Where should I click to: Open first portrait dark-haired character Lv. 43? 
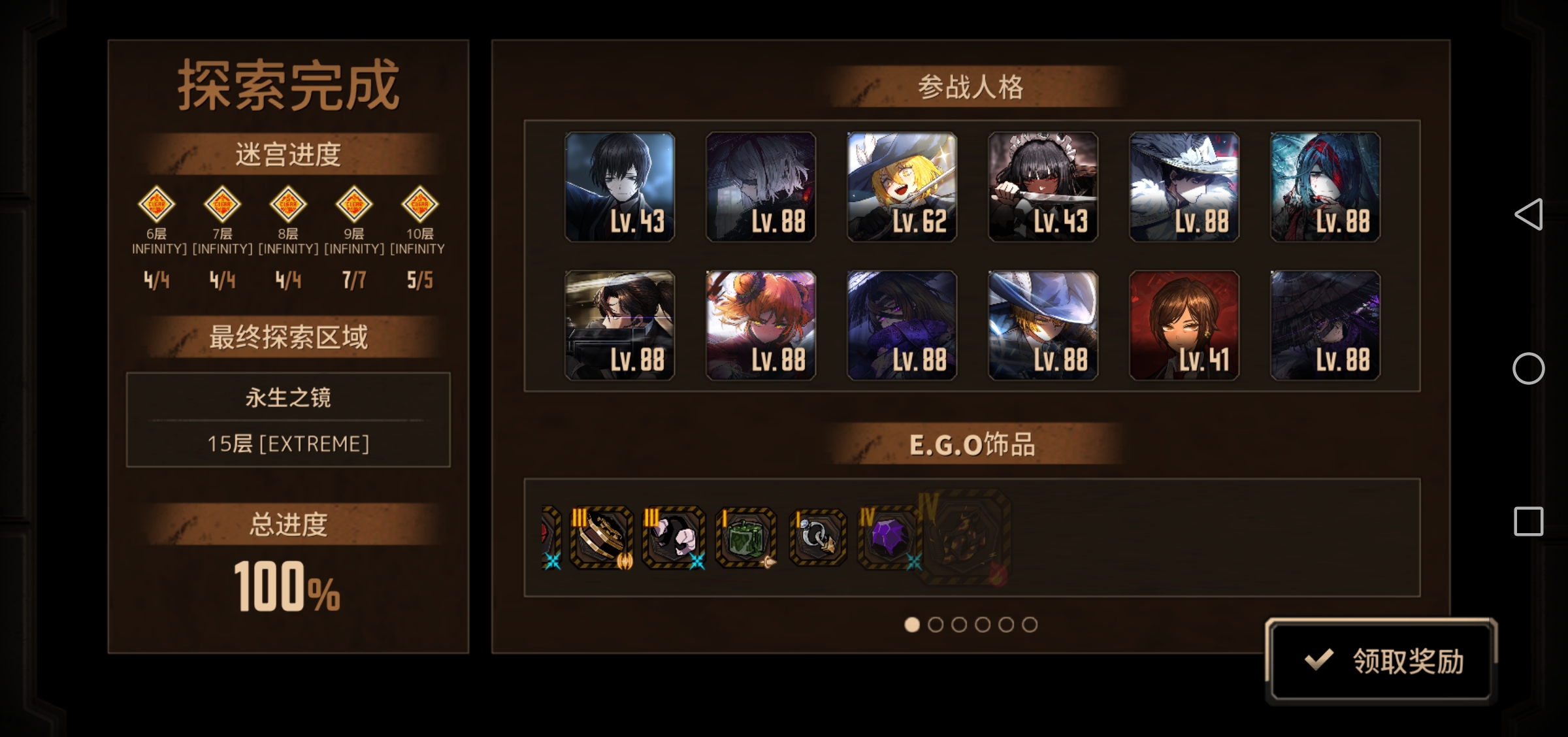[x=620, y=187]
